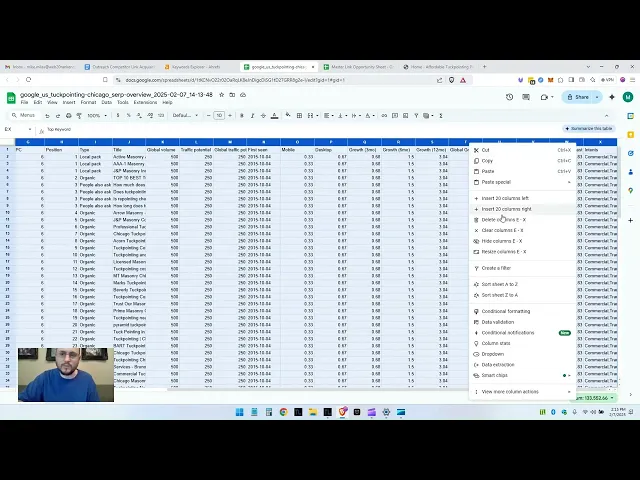
Task: Click the Summarize this table button
Action: 589,129
